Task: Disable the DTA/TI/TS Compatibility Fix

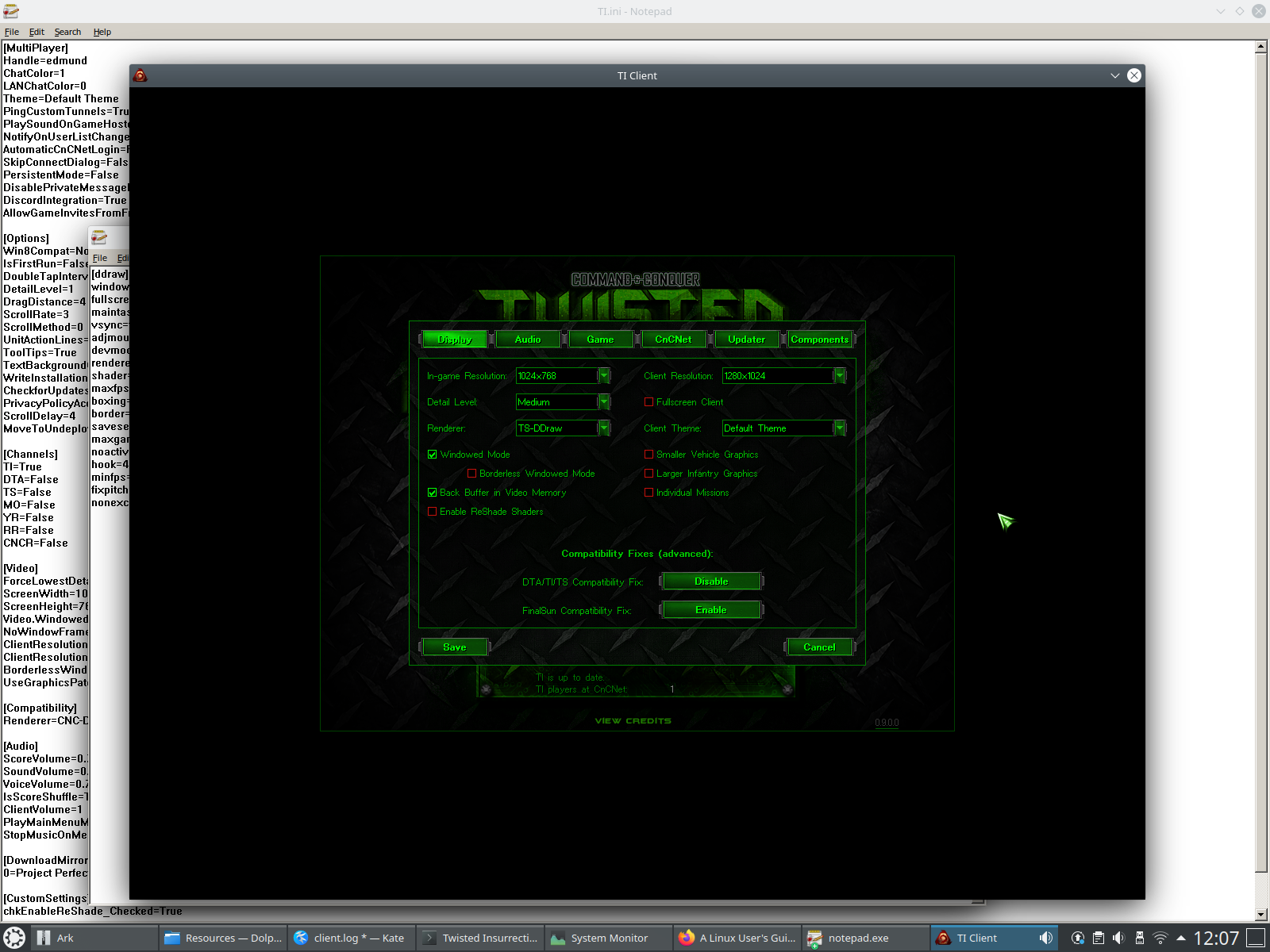Action: [711, 582]
